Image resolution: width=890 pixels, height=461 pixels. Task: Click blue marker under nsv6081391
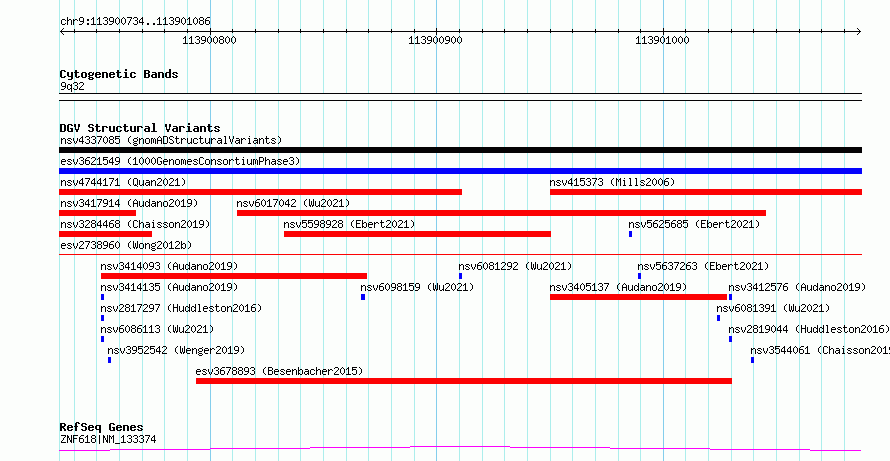click(x=719, y=318)
